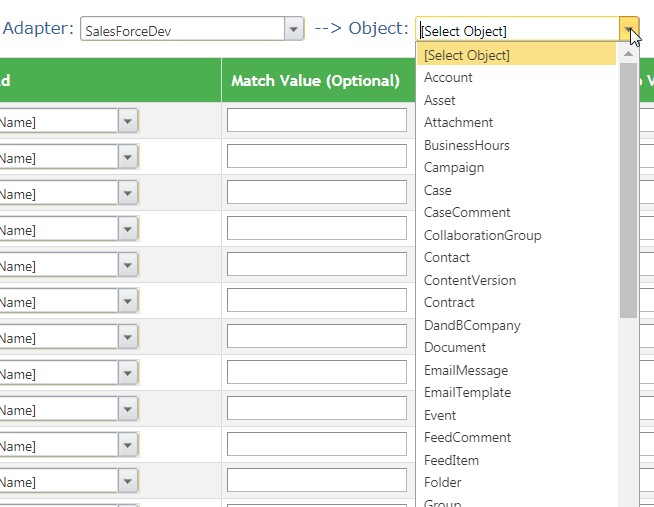Viewport: 654px width, 507px height.
Task: Open the fourth row's field name dropdown arrow
Action: [x=128, y=229]
